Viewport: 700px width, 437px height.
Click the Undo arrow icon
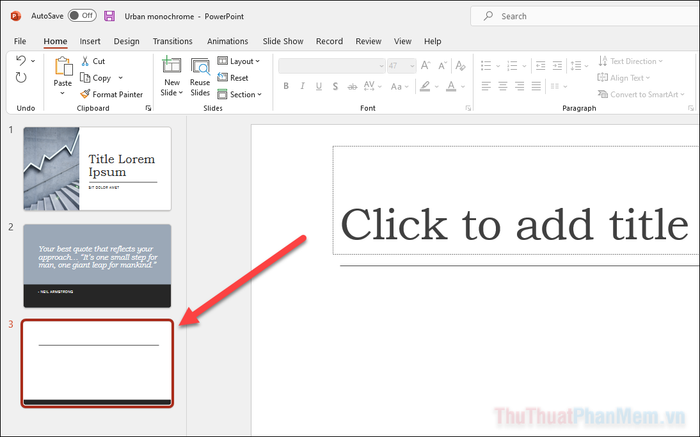click(21, 61)
